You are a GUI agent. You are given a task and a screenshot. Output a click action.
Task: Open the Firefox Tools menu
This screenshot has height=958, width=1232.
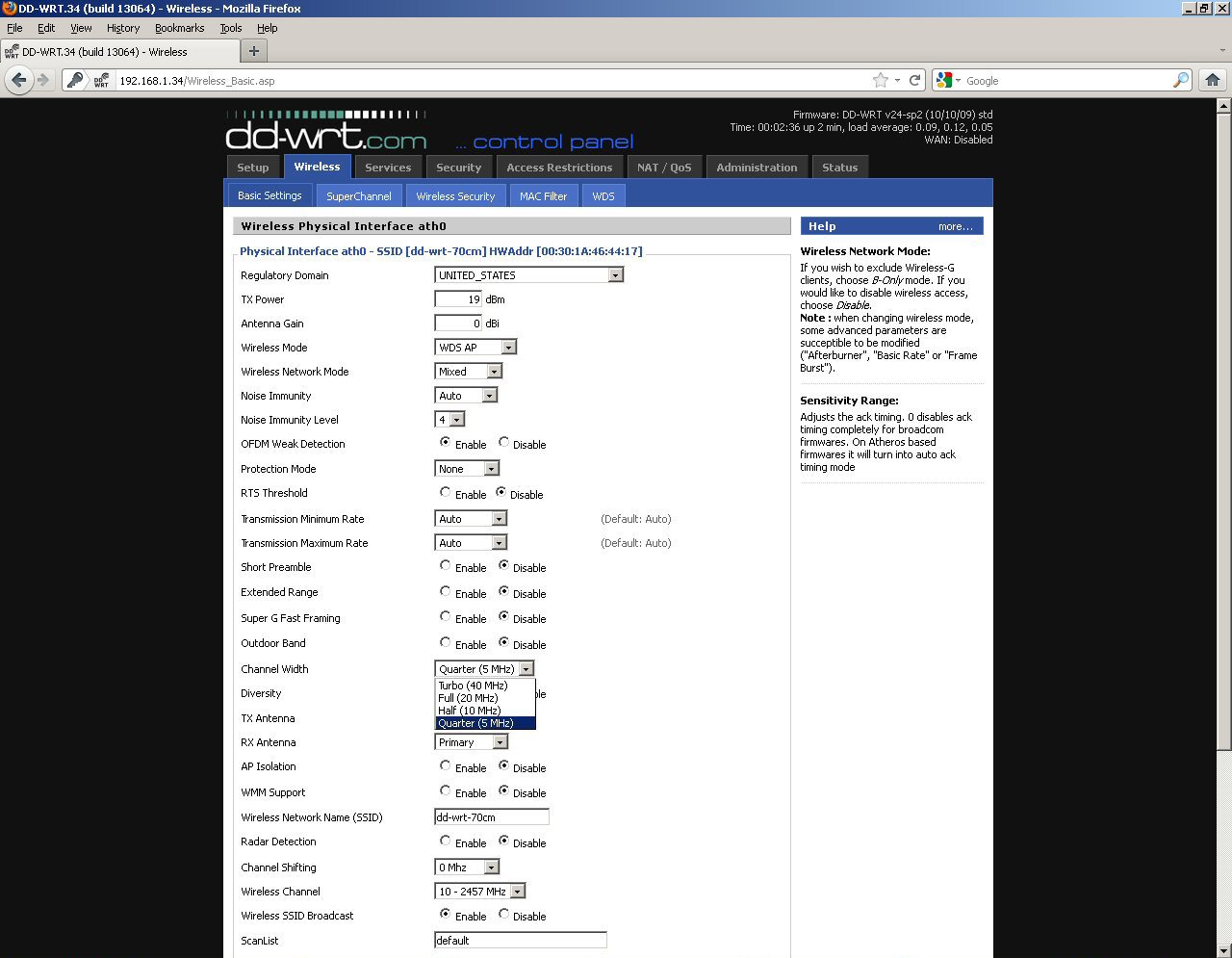pyautogui.click(x=230, y=28)
